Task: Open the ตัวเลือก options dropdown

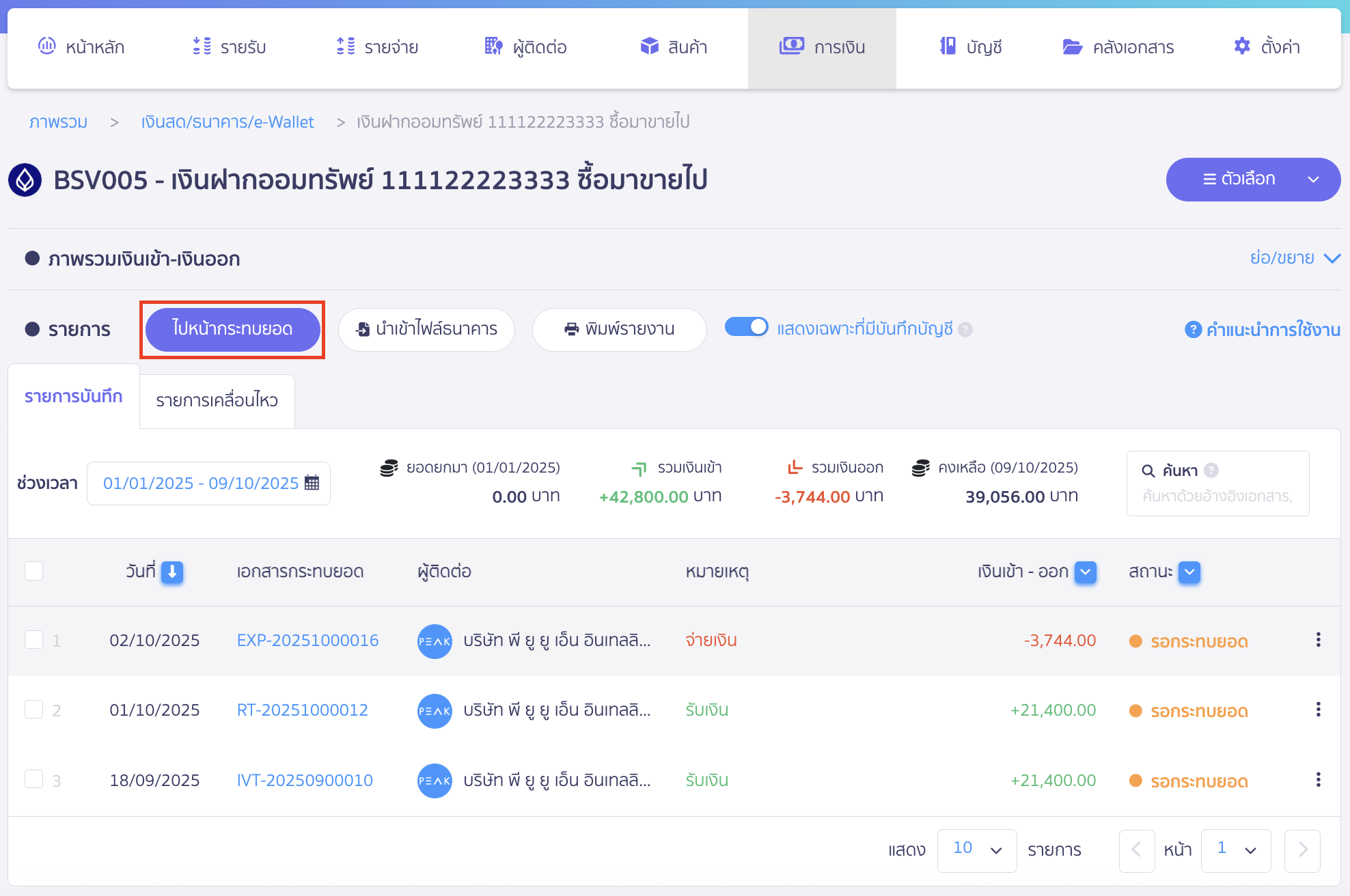Action: pyautogui.click(x=1252, y=179)
